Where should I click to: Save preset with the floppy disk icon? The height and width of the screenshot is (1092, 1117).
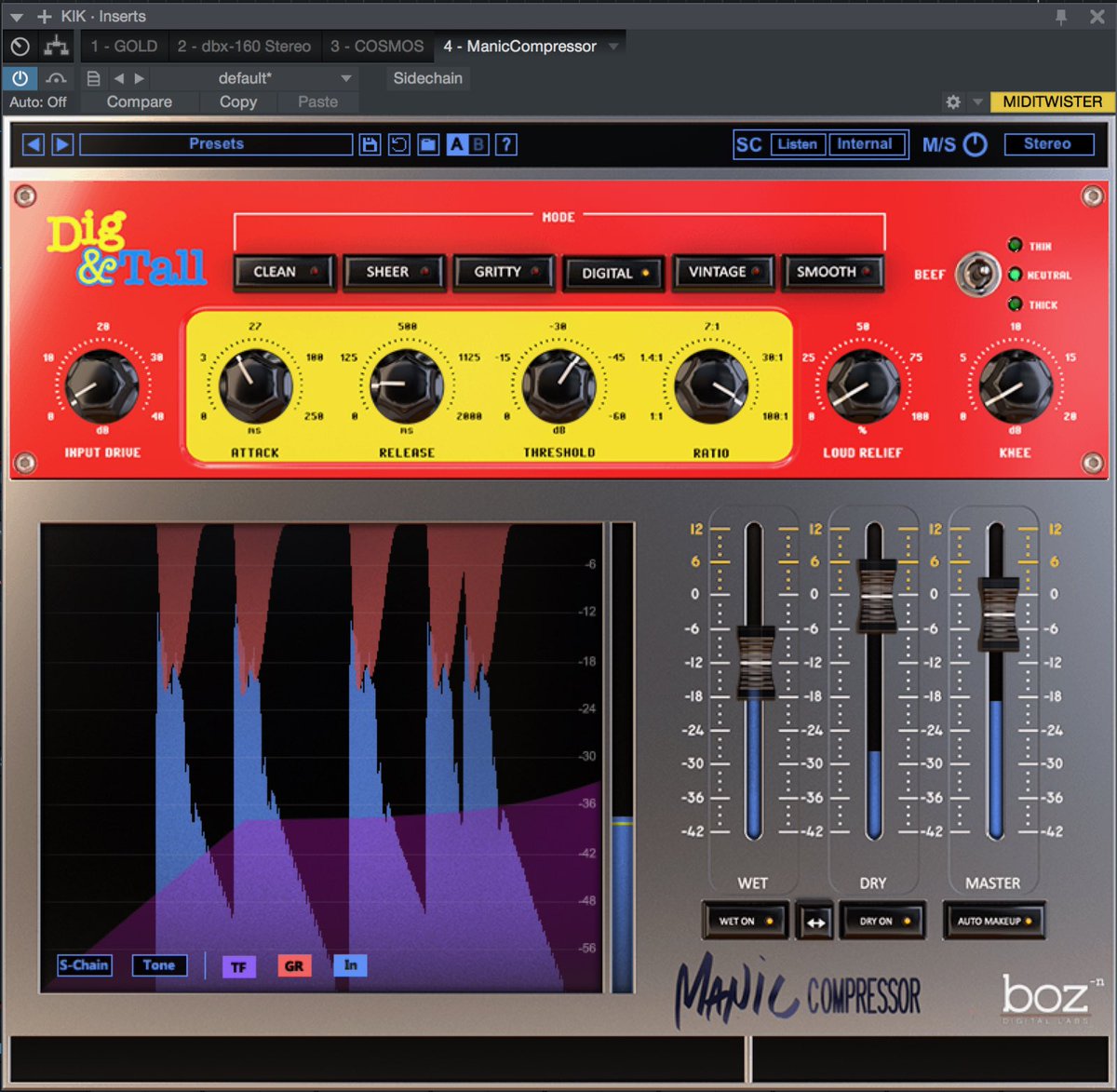pos(370,144)
